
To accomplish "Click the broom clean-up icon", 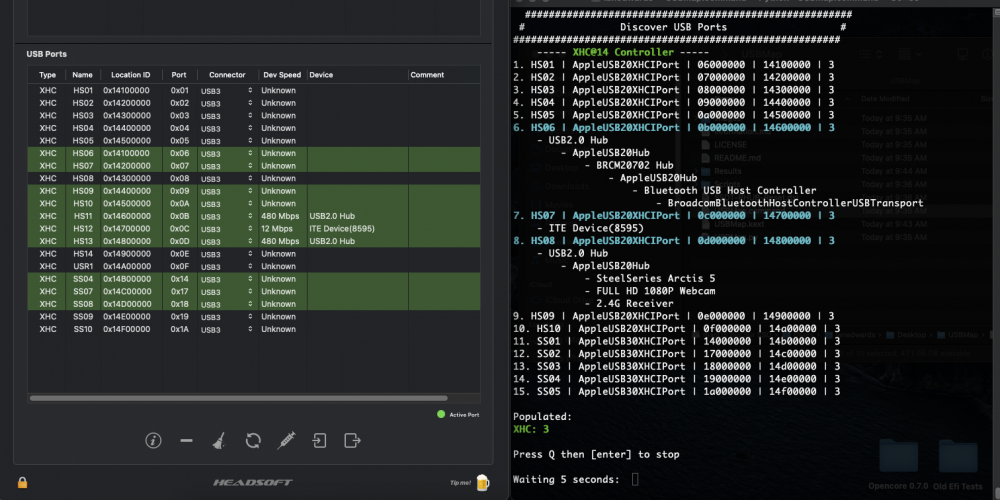I will (x=219, y=440).
